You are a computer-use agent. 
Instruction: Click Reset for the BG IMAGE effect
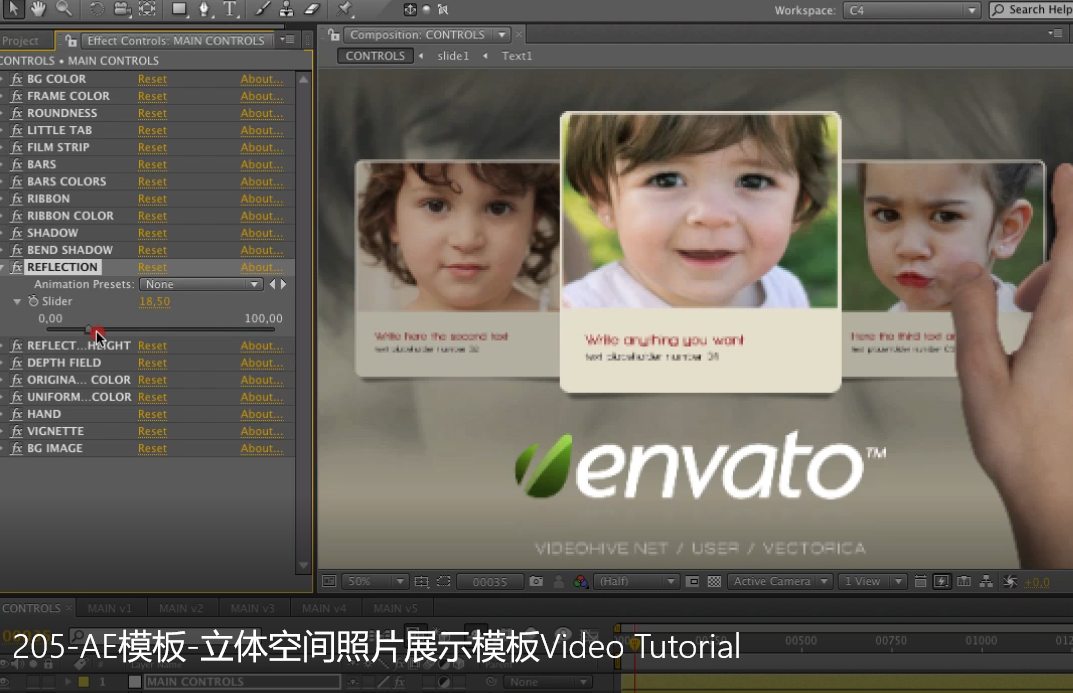(x=152, y=449)
